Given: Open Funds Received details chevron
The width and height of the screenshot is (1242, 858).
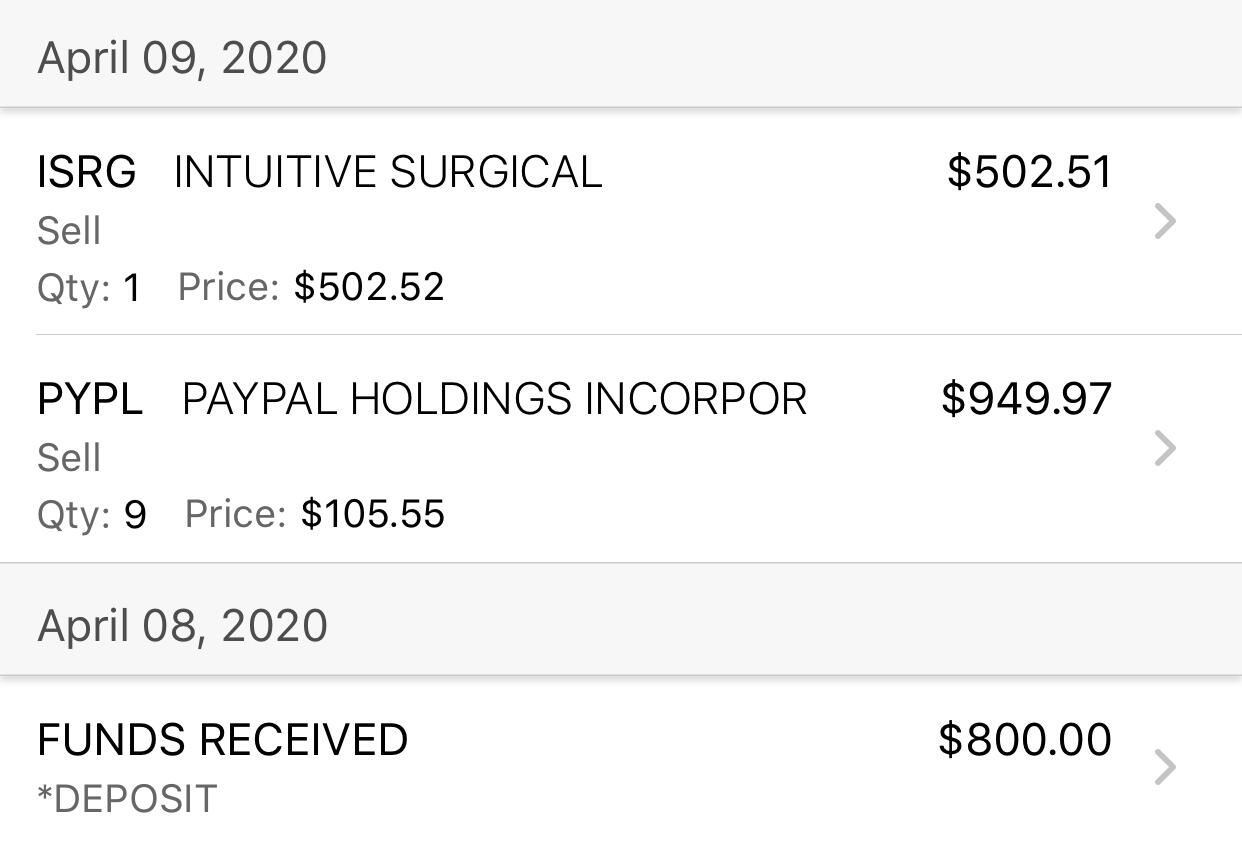Looking at the screenshot, I should [x=1165, y=767].
